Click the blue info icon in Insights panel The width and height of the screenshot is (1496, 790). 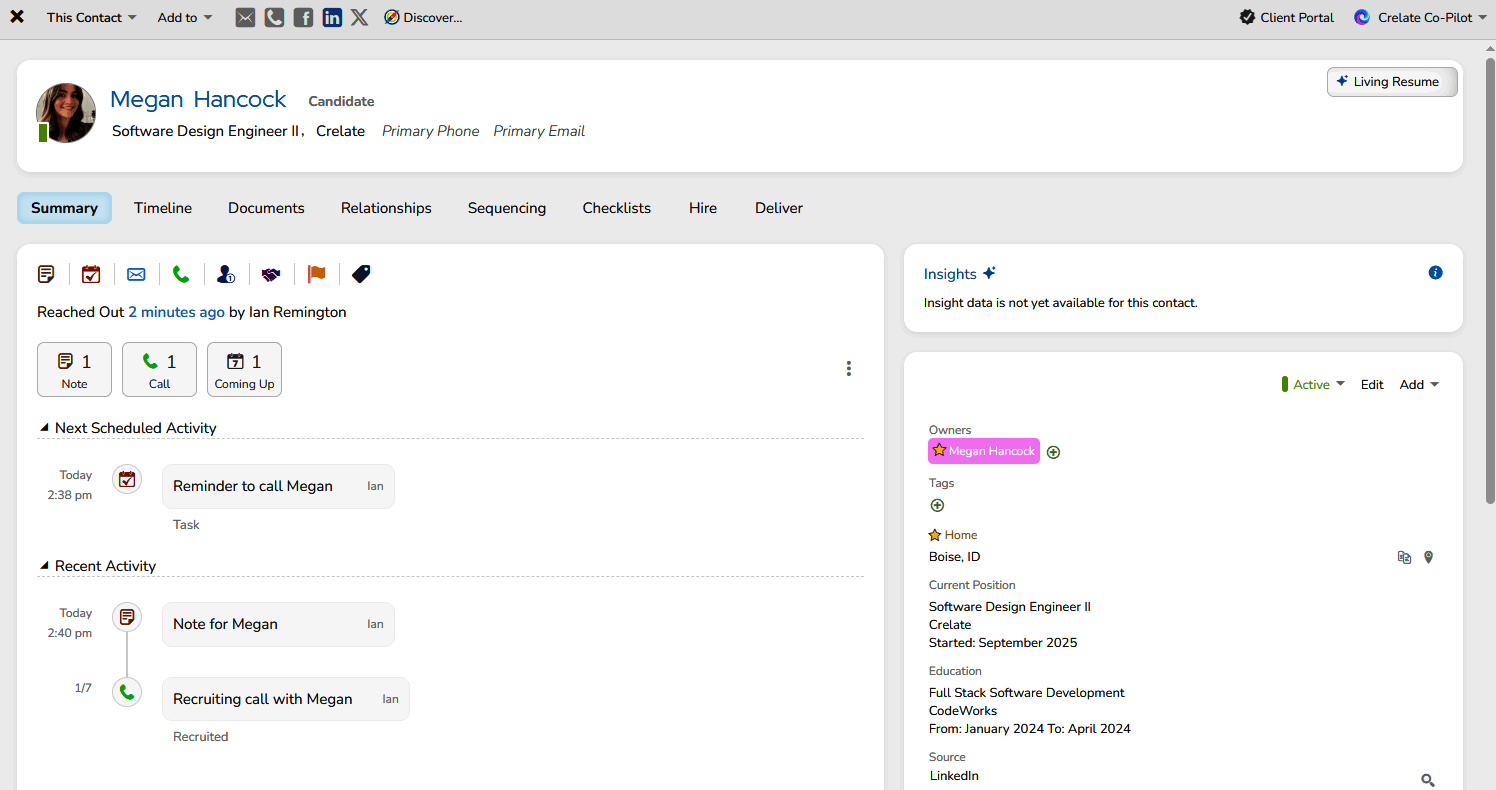point(1436,272)
